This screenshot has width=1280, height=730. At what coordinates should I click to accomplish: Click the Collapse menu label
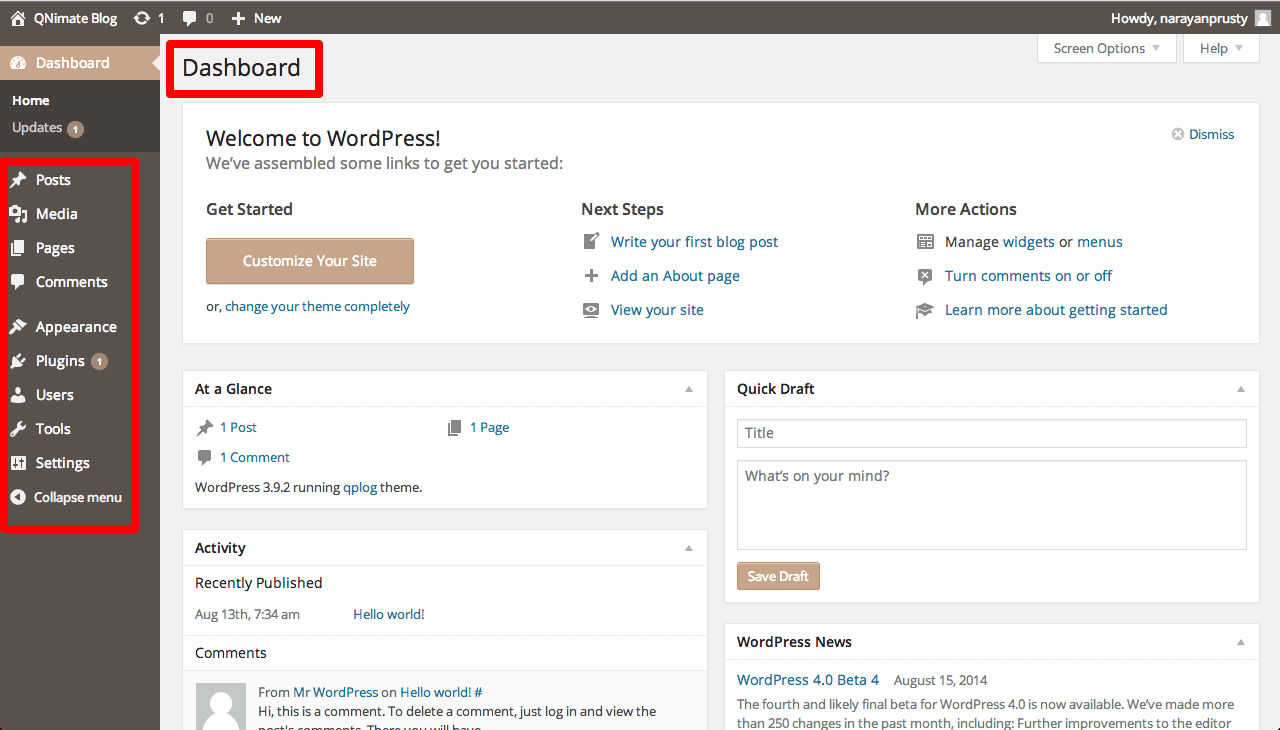(x=78, y=497)
